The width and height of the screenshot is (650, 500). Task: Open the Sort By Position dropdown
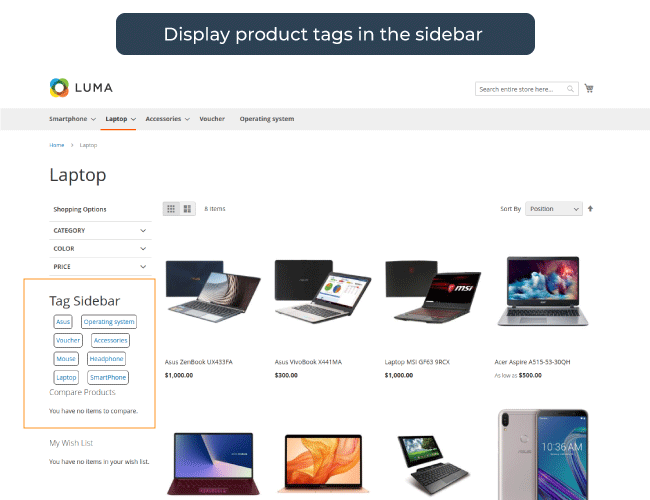(554, 209)
